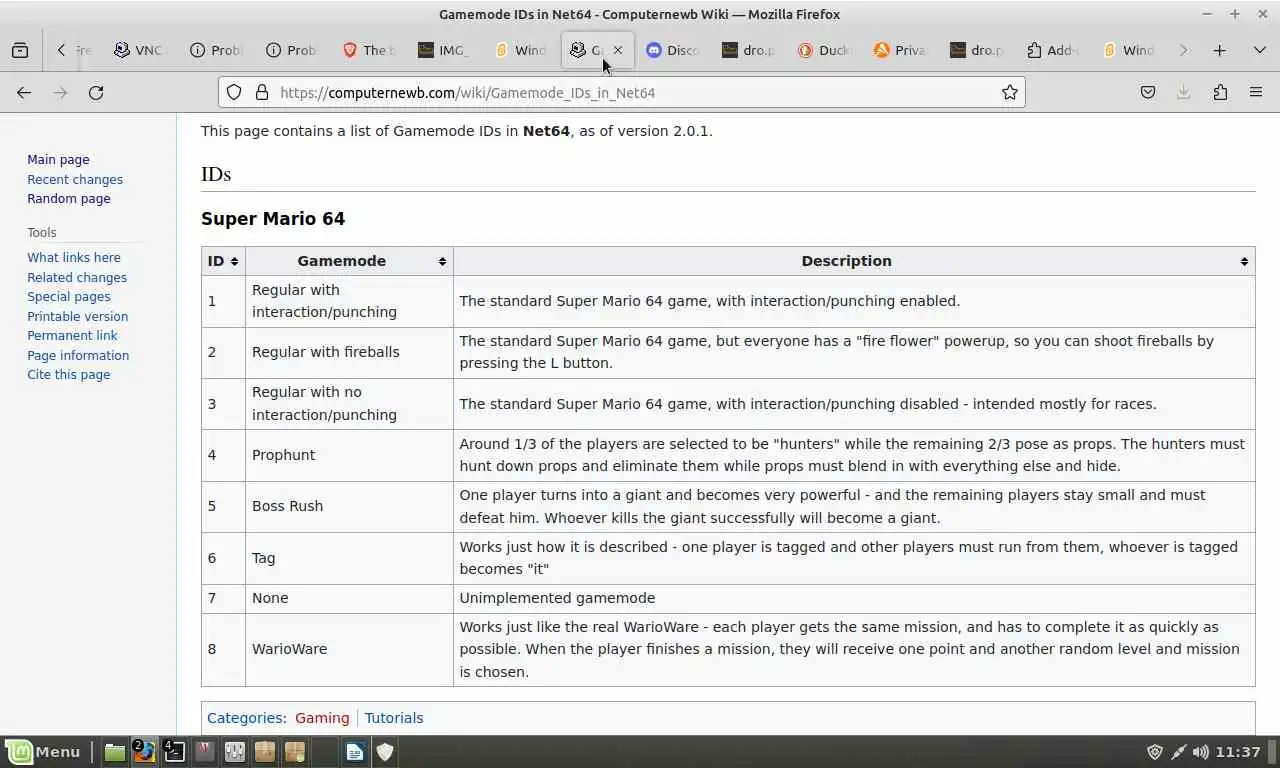
Task: Switch to the Priva... tab
Action: click(x=900, y=50)
